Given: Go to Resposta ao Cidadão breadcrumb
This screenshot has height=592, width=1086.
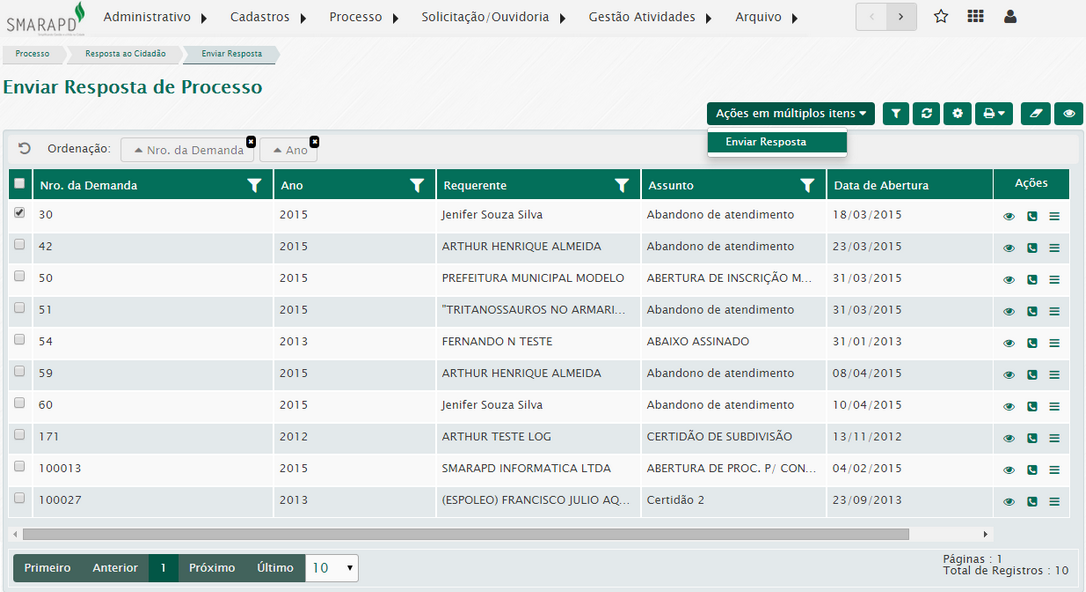Looking at the screenshot, I should point(125,54).
